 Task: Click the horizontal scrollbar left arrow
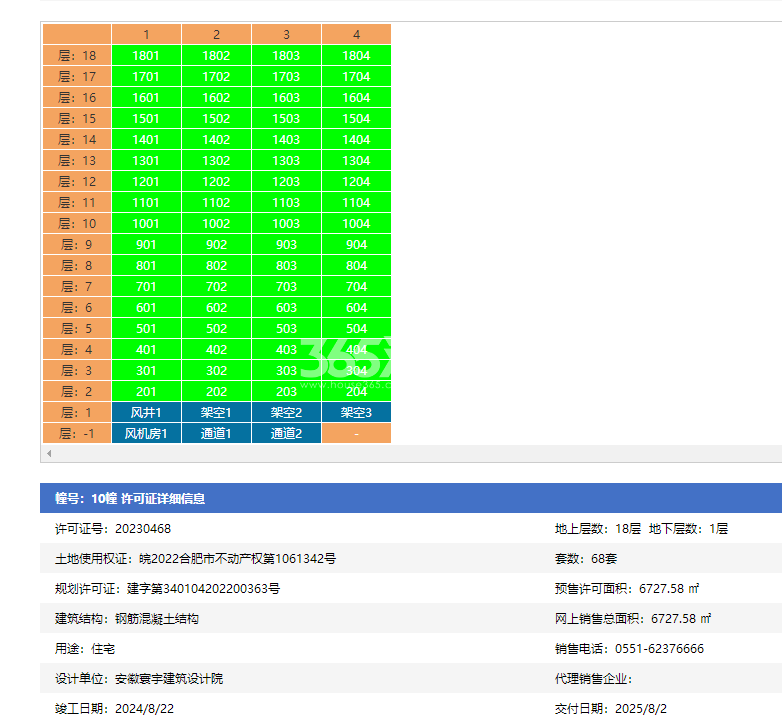point(49,453)
